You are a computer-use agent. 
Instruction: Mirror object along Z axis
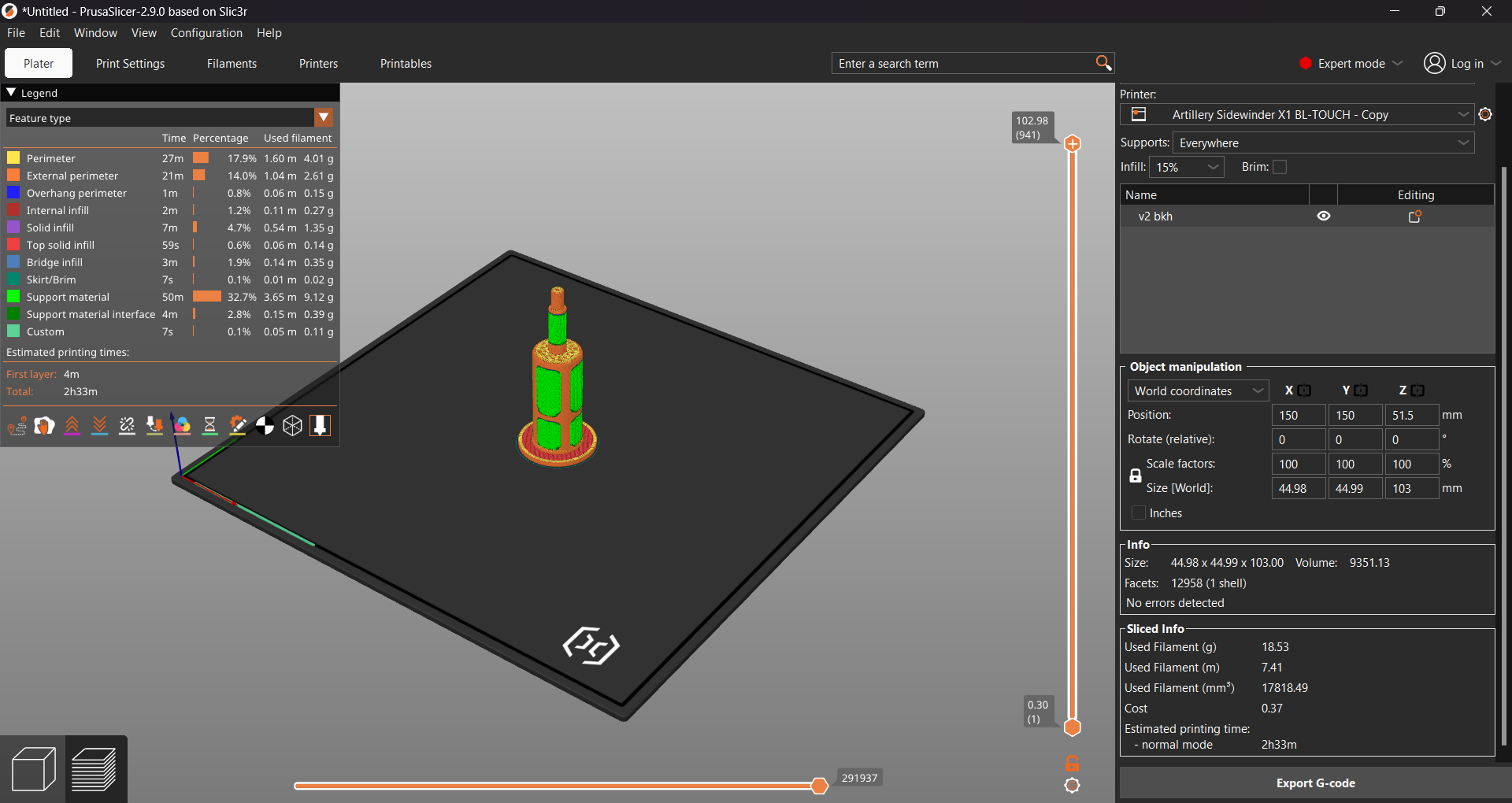1417,390
